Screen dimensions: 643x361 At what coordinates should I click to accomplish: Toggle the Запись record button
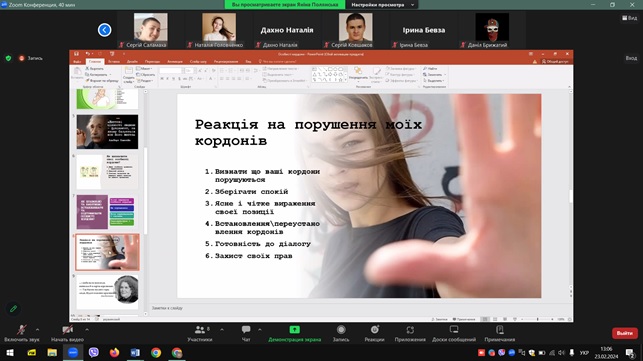[x=341, y=333]
